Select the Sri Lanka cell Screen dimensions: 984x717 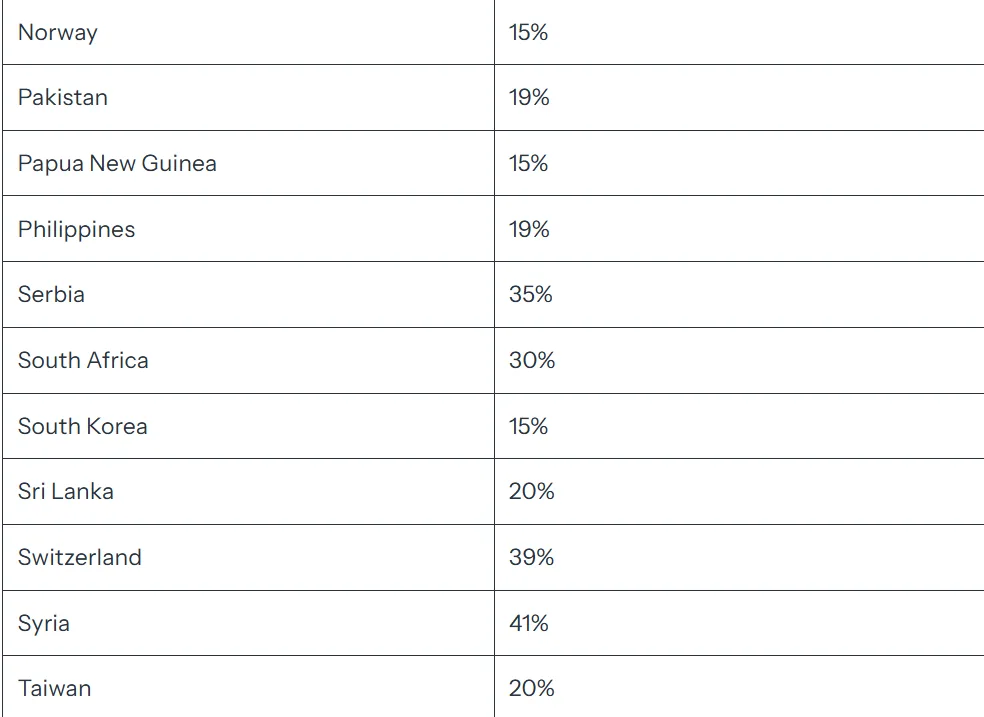point(65,491)
